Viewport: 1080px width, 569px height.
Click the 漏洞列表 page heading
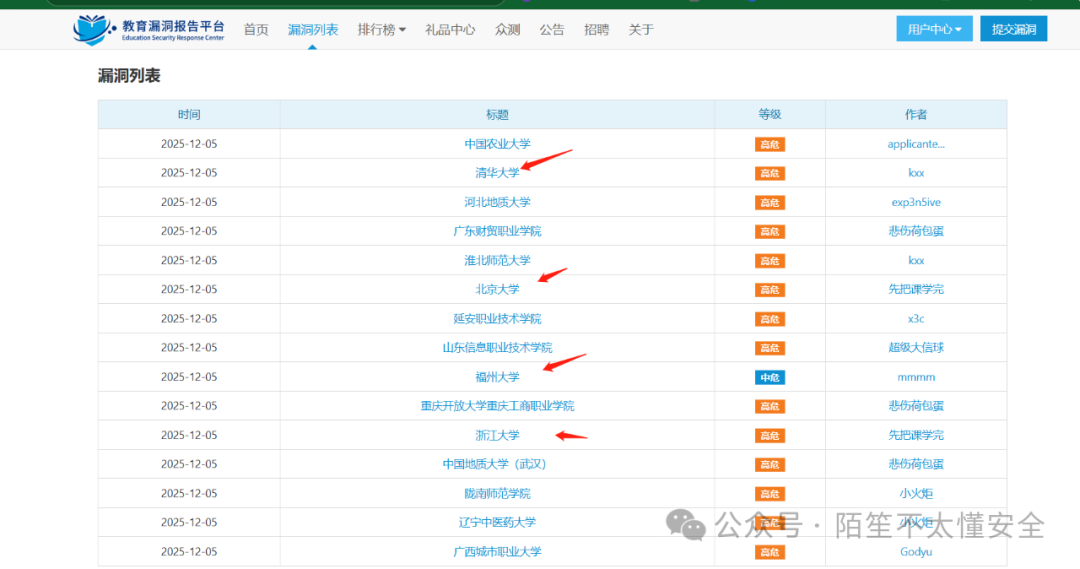(x=129, y=76)
